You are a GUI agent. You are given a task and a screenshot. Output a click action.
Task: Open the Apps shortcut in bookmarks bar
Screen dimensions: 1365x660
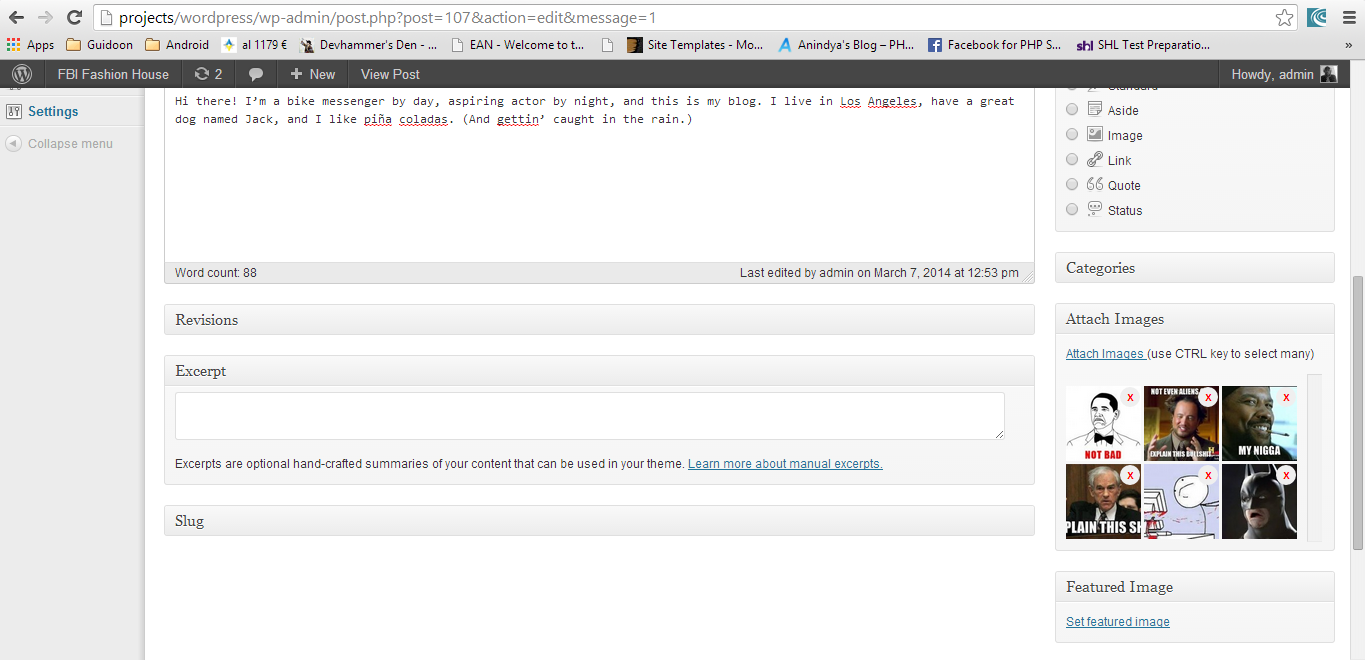[31, 45]
